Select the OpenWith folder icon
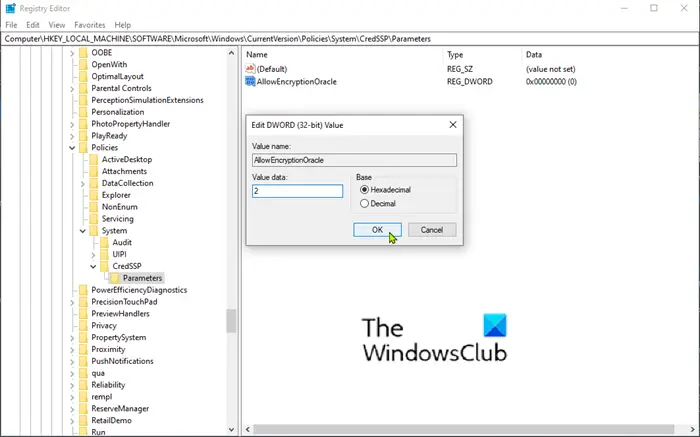700x437 pixels. 83,65
